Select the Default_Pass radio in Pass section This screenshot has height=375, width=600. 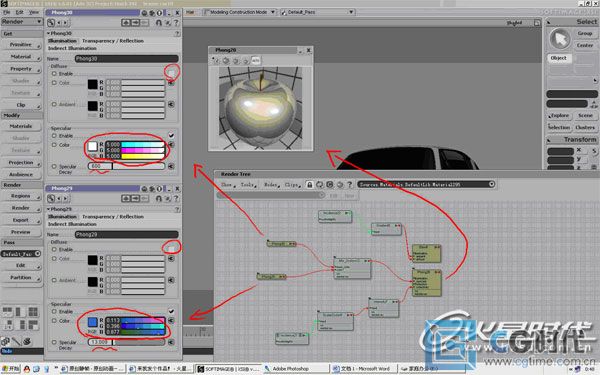click(38, 254)
